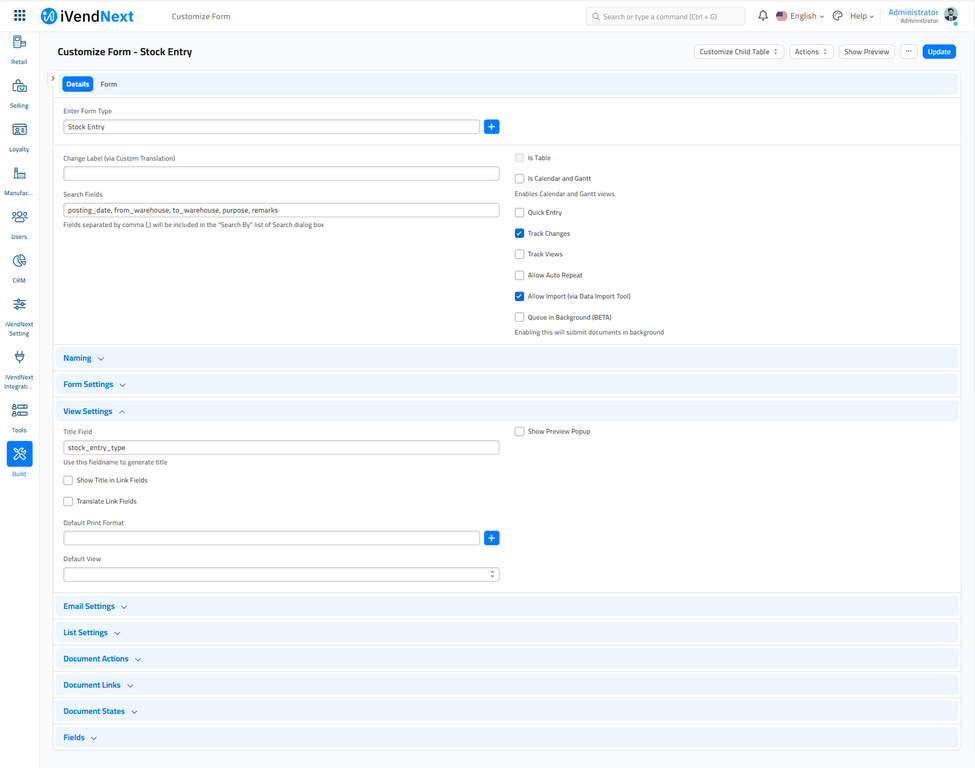Switch to the Form tab
975x768 pixels.
tap(109, 84)
